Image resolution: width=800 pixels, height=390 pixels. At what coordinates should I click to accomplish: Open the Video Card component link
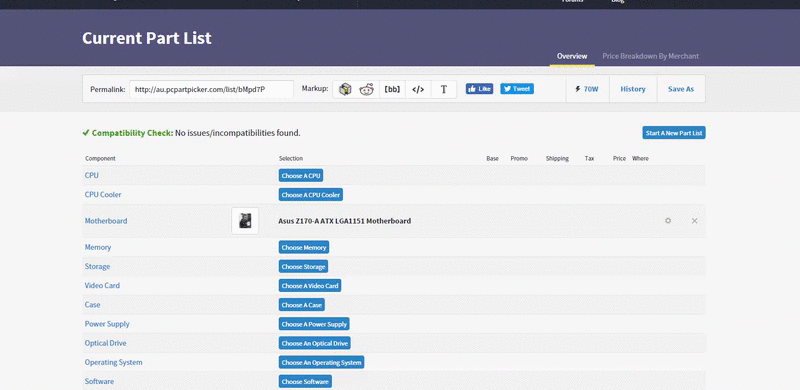102,285
